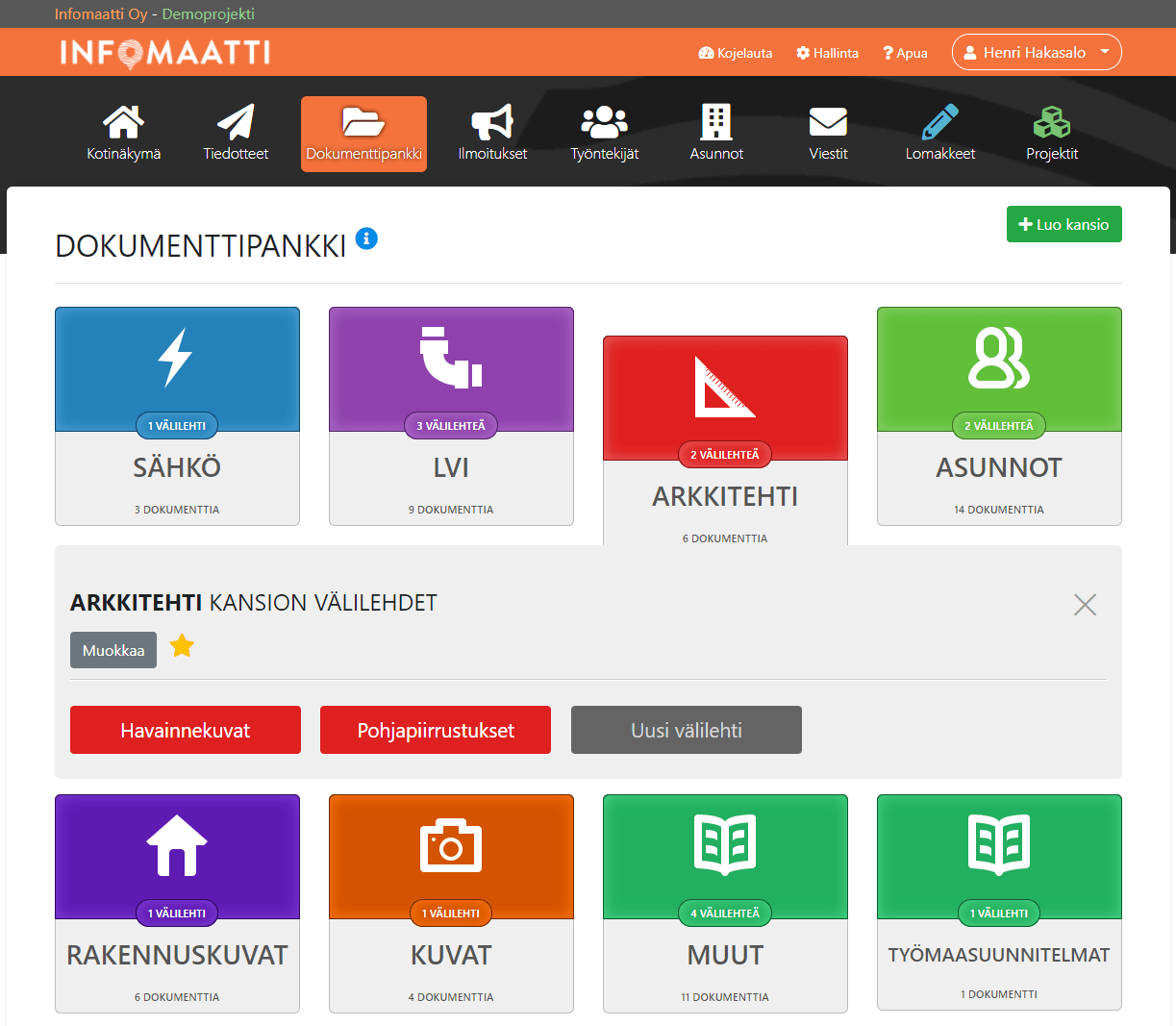The image size is (1176, 1026).
Task: Click the camera icon on Kuvat folder
Action: 451,845
